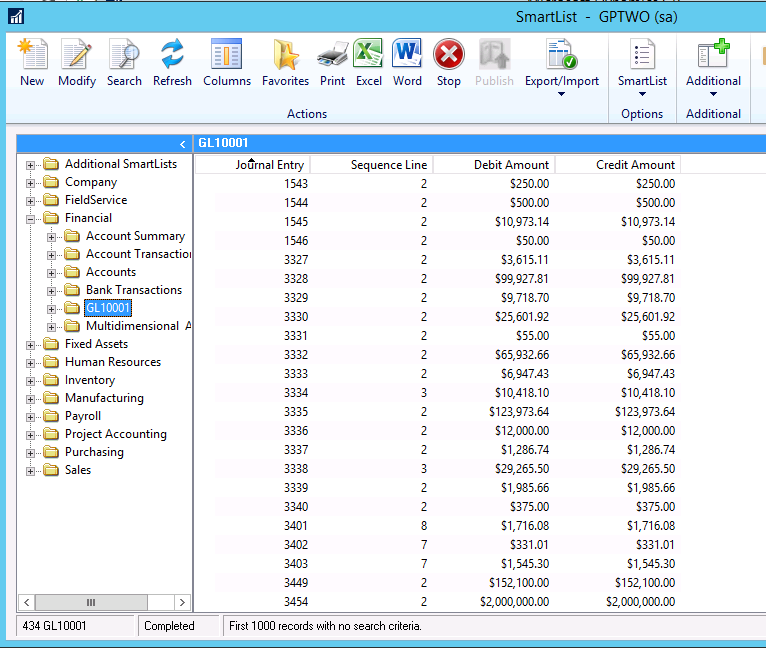
Task: Click the 434 GL10001 status field
Action: [x=76, y=626]
